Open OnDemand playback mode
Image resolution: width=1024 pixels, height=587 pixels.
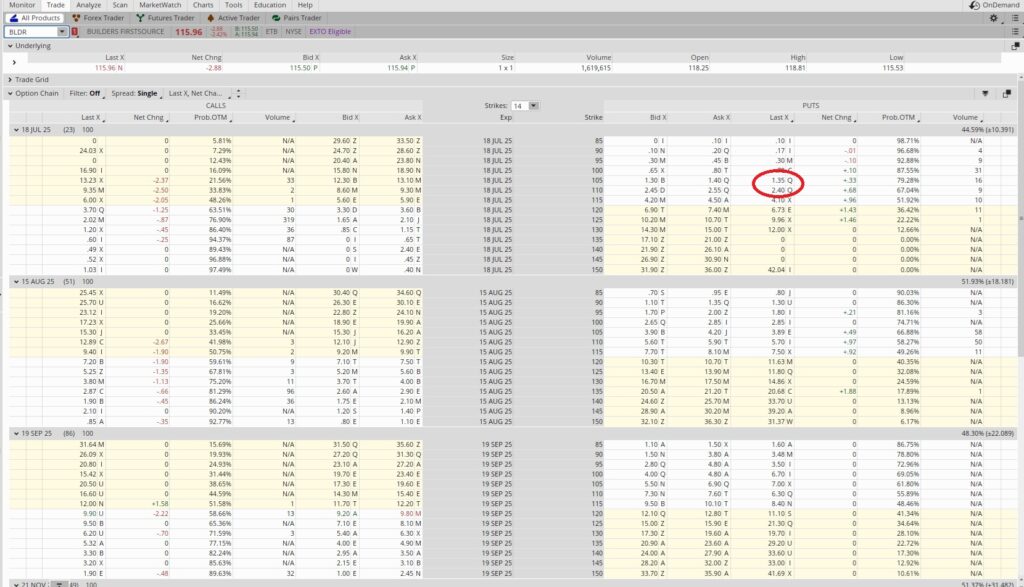[999, 6]
